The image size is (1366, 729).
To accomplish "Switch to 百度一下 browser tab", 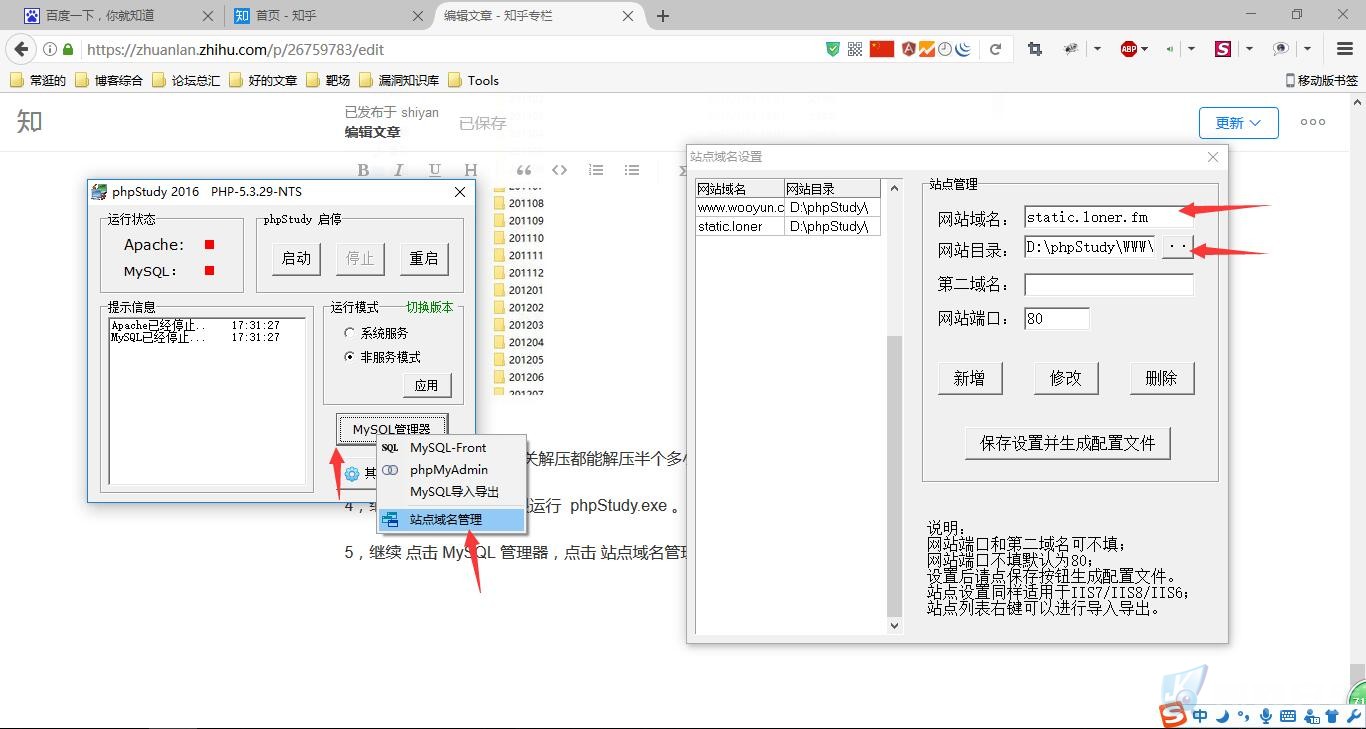I will click(x=118, y=15).
